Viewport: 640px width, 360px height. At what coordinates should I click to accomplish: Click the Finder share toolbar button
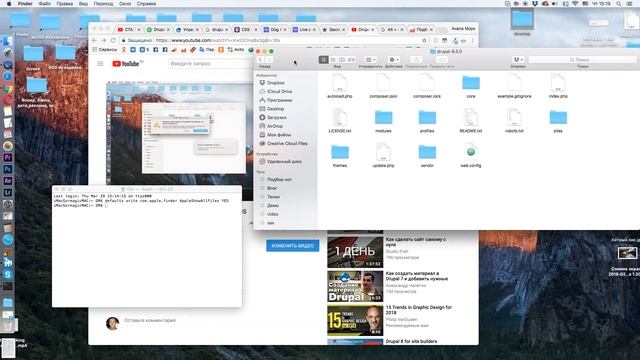[x=416, y=60]
